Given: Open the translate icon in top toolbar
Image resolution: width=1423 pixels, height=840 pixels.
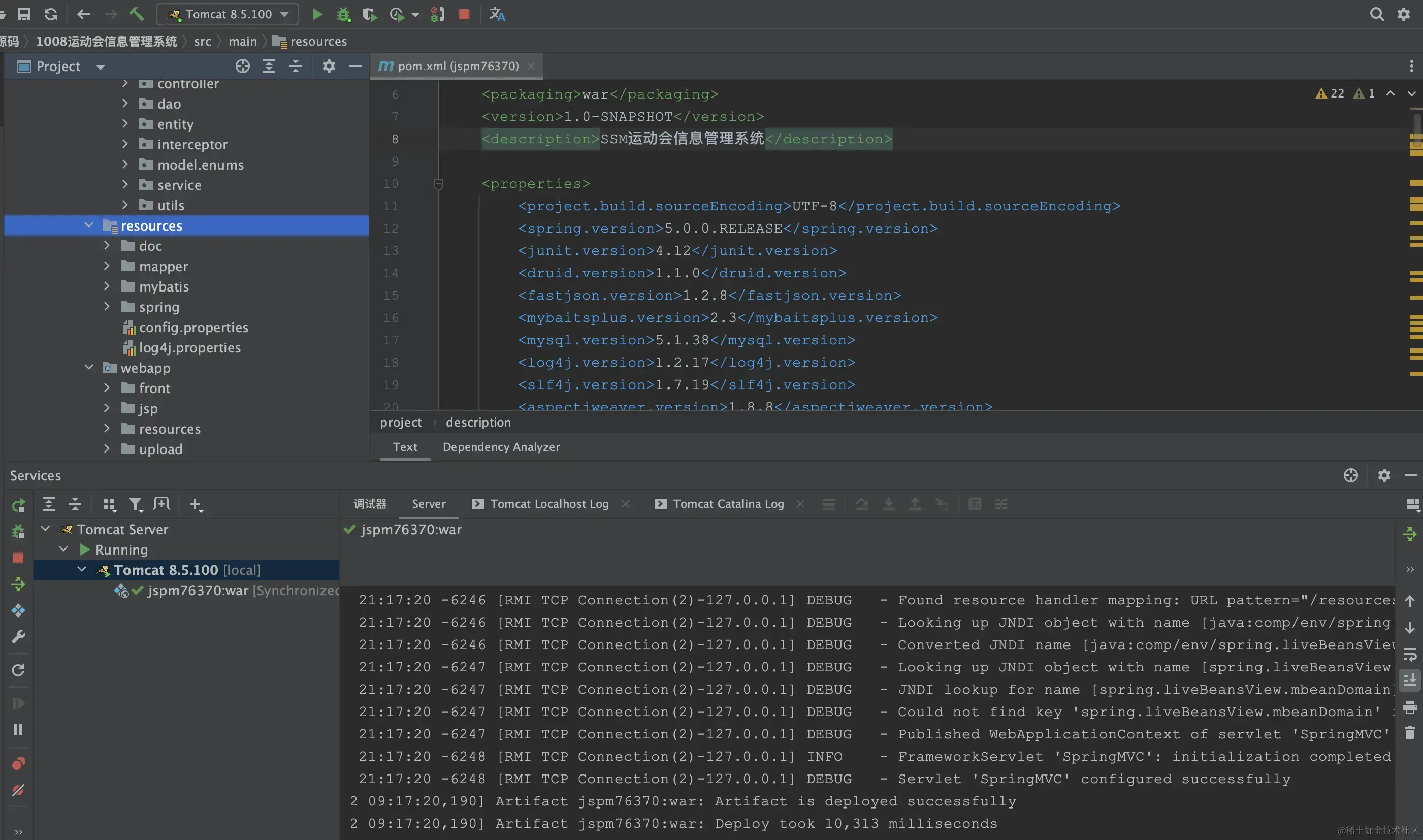Looking at the screenshot, I should click(x=497, y=14).
